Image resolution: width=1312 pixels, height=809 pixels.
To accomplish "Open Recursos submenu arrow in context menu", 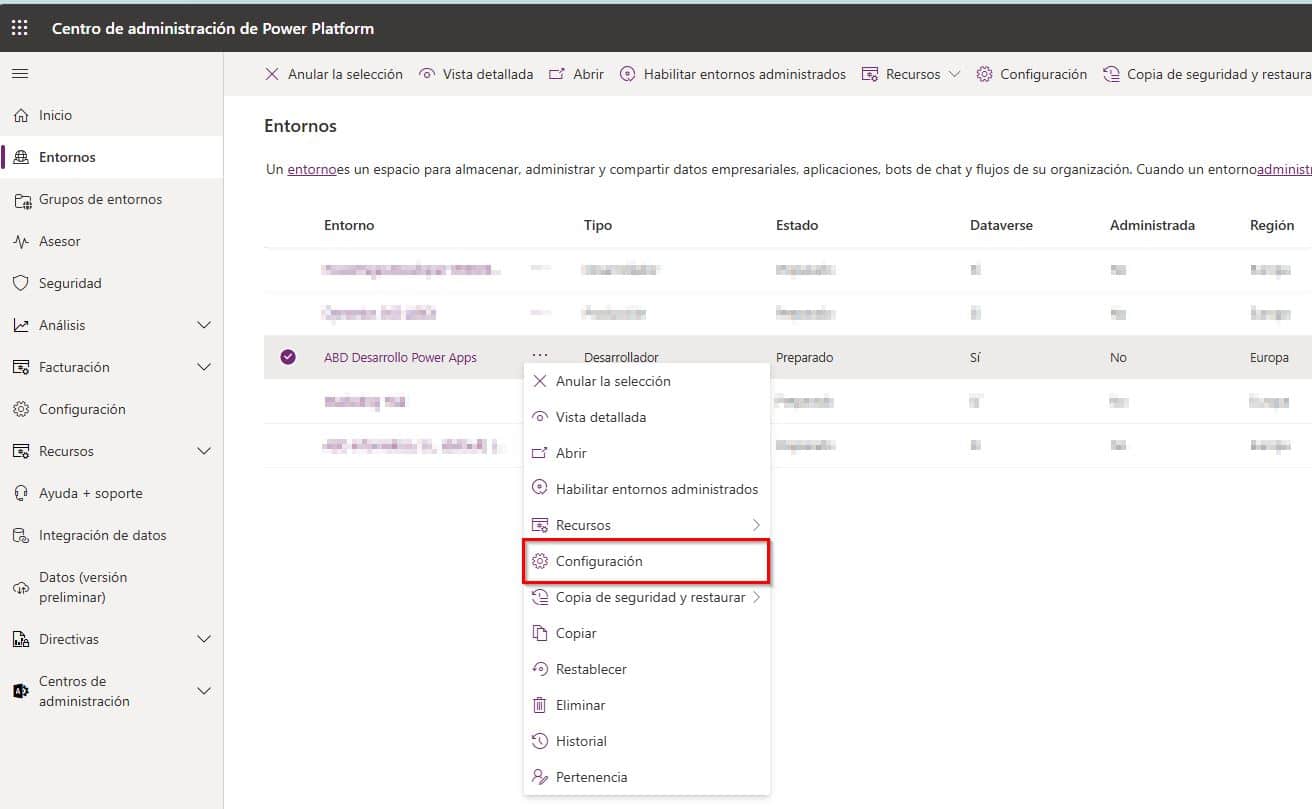I will point(756,525).
